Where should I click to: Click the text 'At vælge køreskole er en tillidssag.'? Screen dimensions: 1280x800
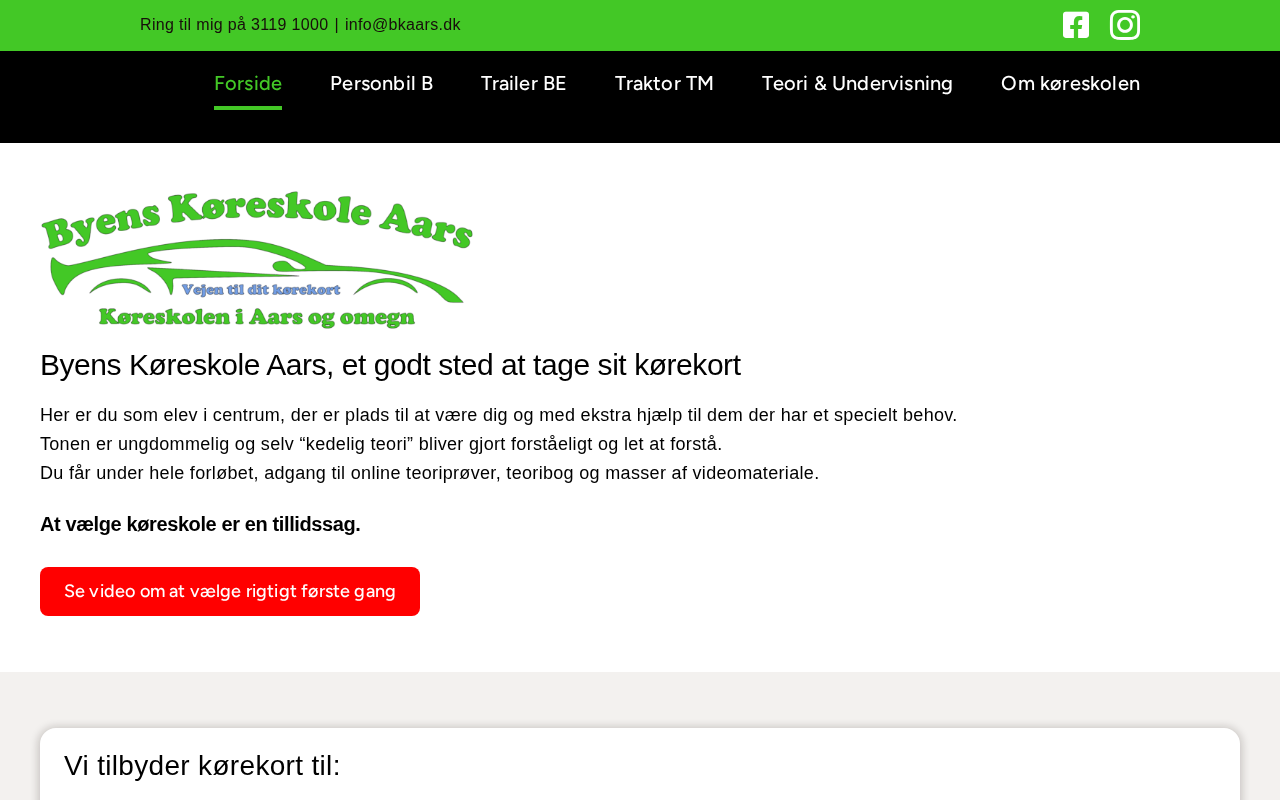tap(200, 524)
